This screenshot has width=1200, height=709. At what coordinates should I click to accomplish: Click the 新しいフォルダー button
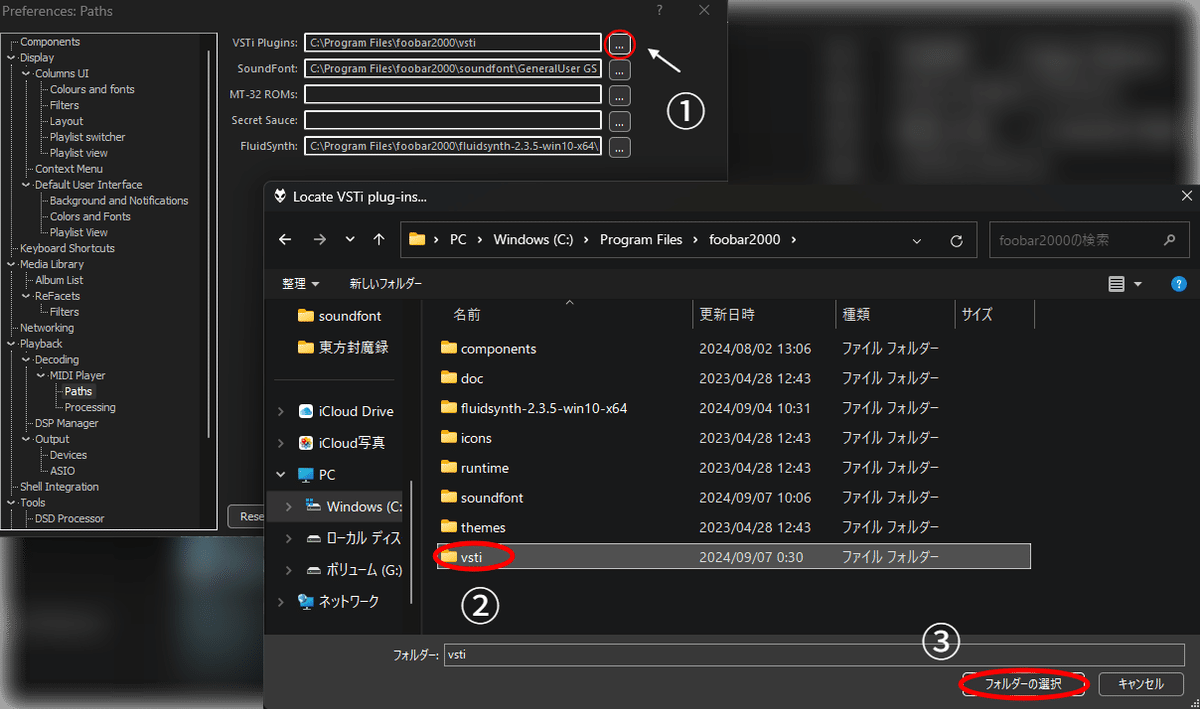coord(386,284)
